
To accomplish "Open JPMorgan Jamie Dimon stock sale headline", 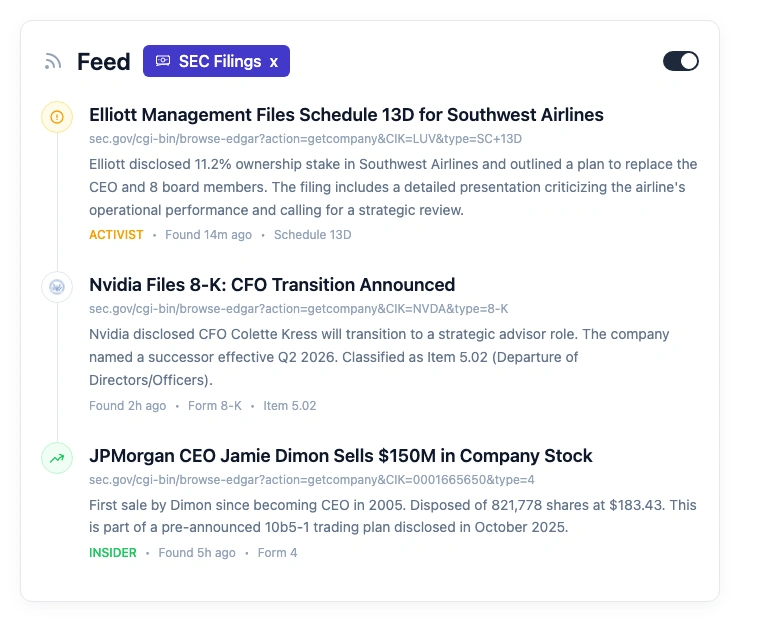I will [341, 456].
